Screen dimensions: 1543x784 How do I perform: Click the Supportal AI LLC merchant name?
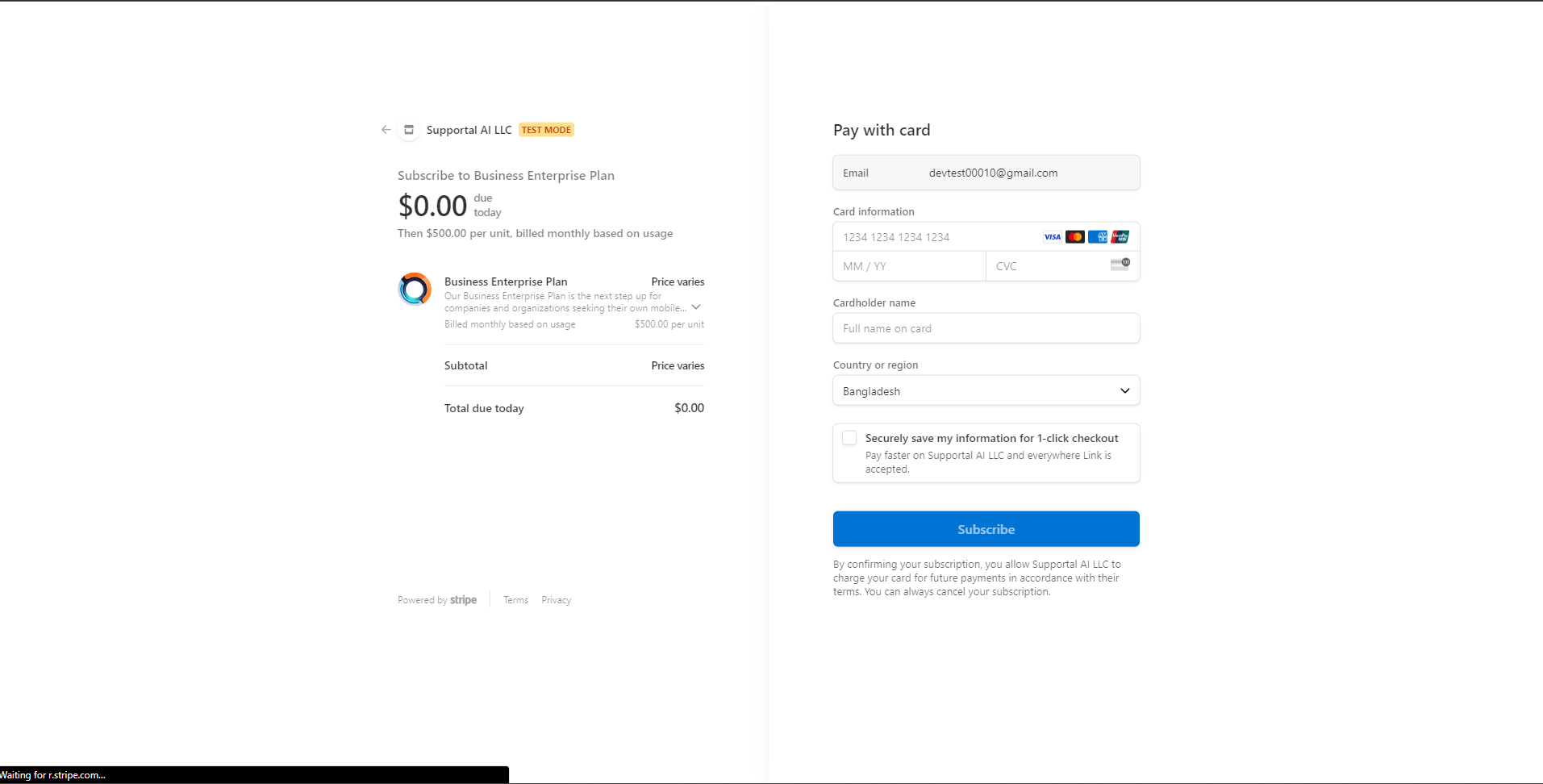(469, 130)
